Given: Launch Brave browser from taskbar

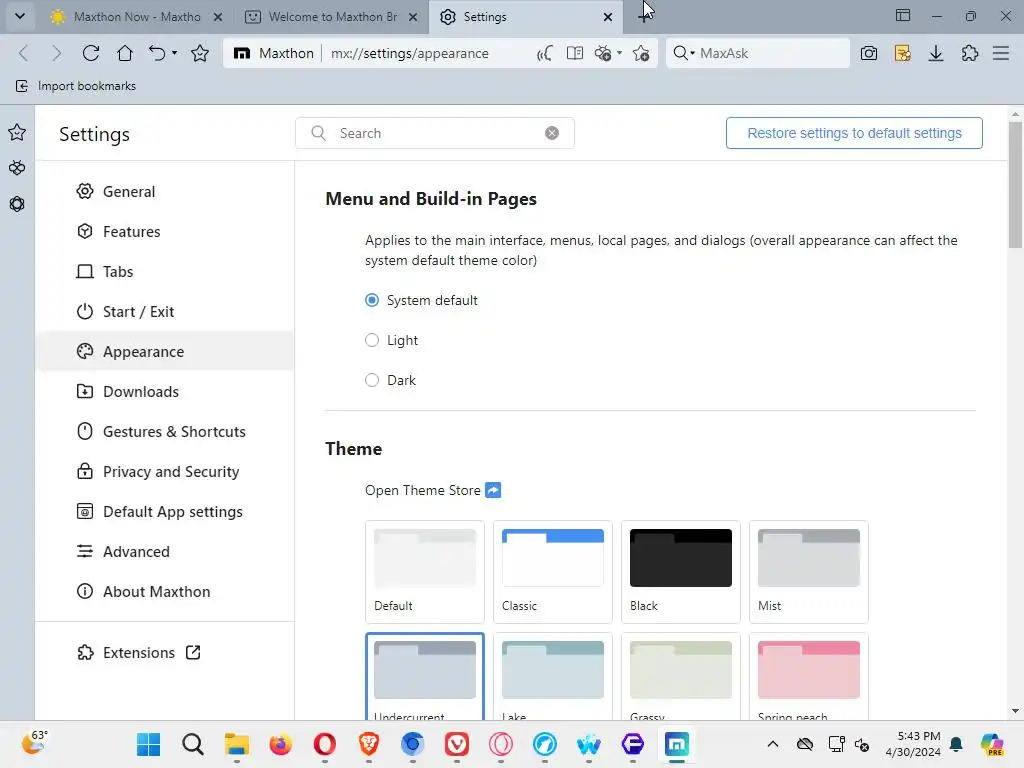Looking at the screenshot, I should pos(369,744).
